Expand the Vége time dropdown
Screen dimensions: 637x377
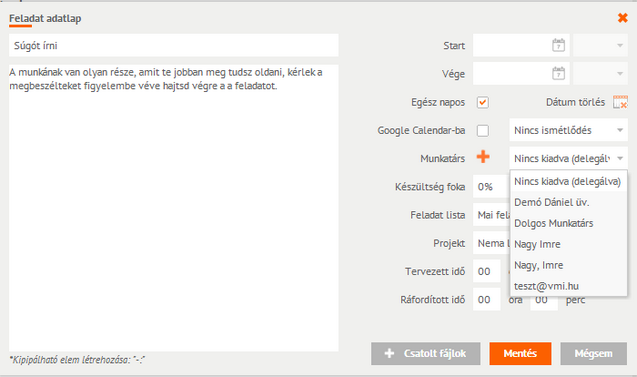click(x=600, y=74)
